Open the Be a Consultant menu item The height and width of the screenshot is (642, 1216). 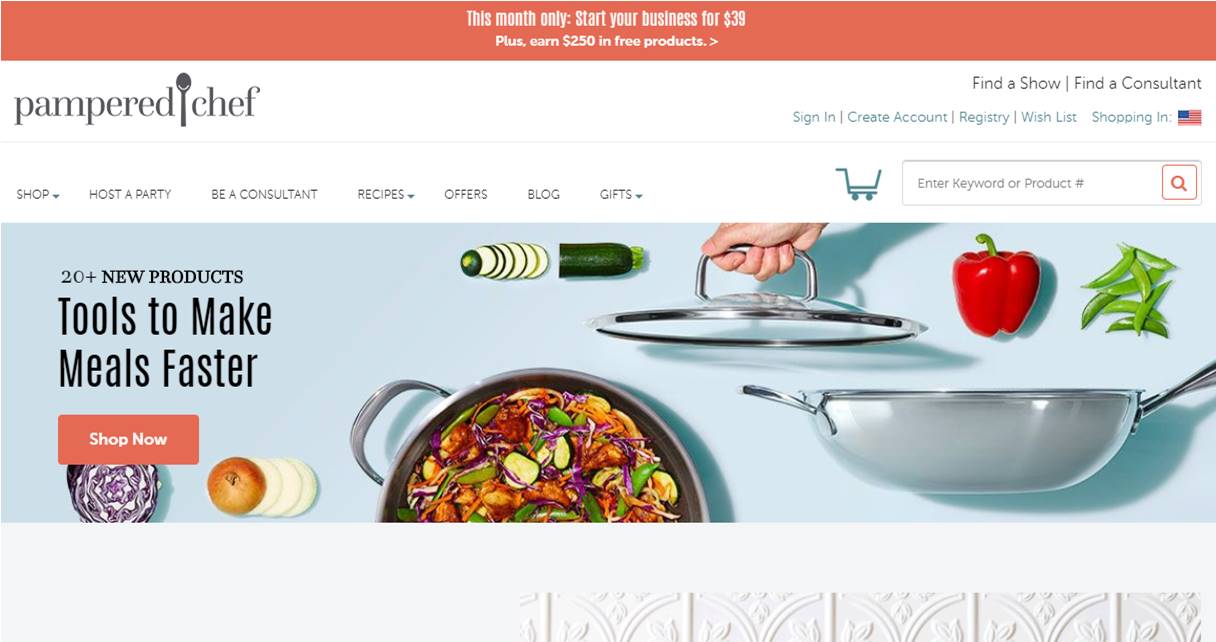tap(264, 194)
